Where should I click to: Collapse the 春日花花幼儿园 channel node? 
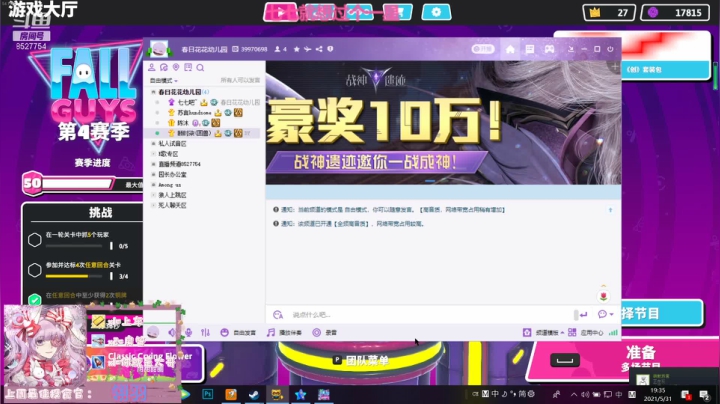click(153, 92)
